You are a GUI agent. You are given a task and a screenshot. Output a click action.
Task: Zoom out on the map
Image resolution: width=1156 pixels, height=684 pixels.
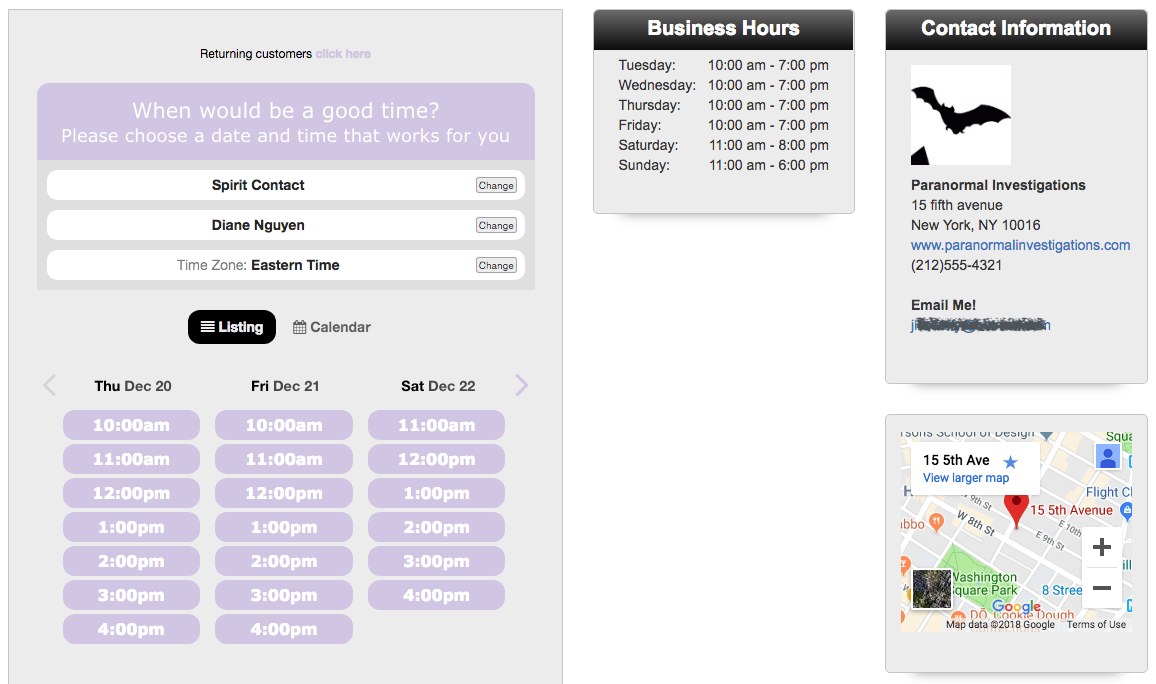[1102, 588]
